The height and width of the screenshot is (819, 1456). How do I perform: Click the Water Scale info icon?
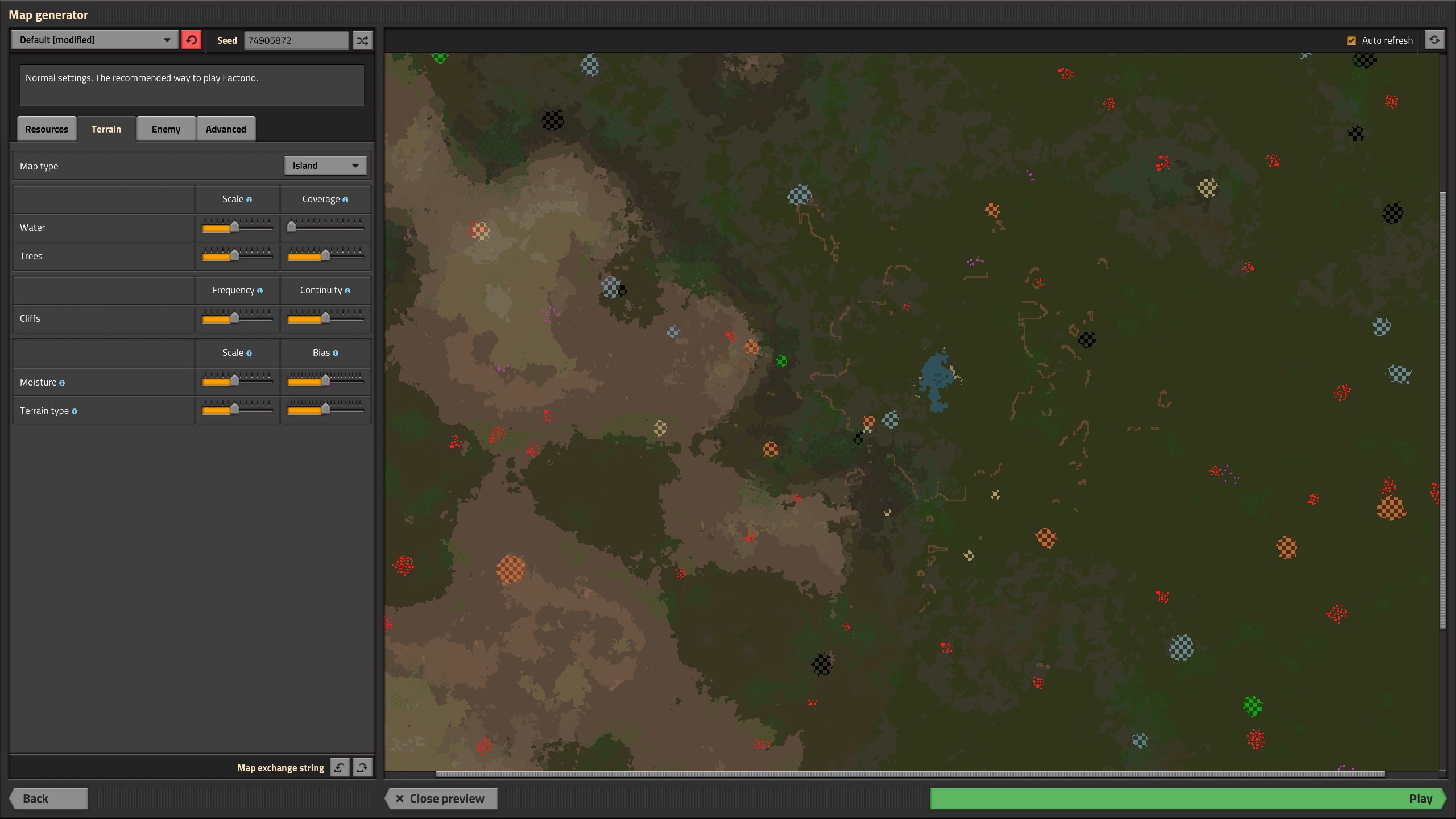249,200
